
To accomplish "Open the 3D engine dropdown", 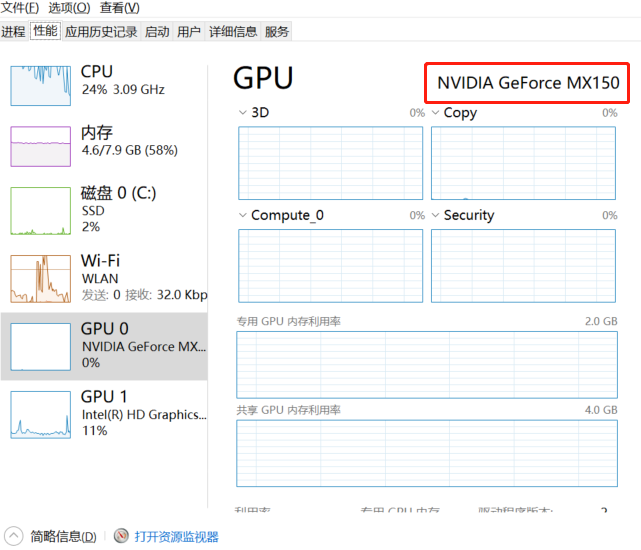I will click(242, 112).
